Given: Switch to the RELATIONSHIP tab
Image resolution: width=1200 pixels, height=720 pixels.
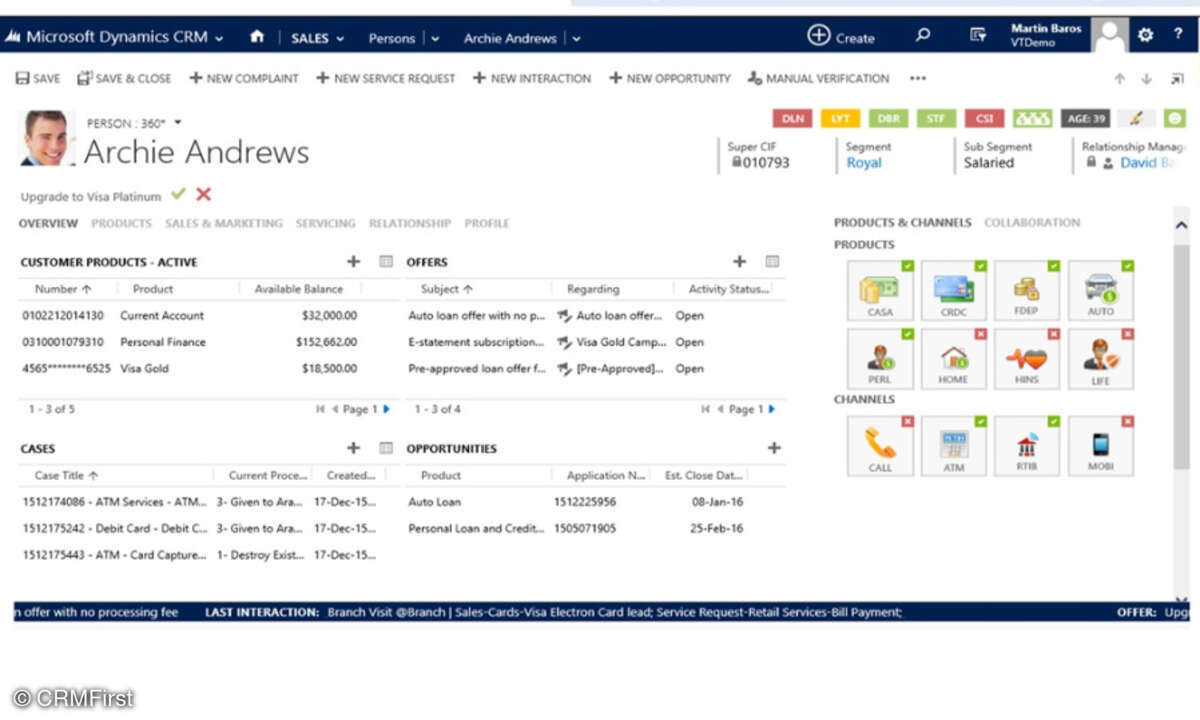Looking at the screenshot, I should (410, 224).
